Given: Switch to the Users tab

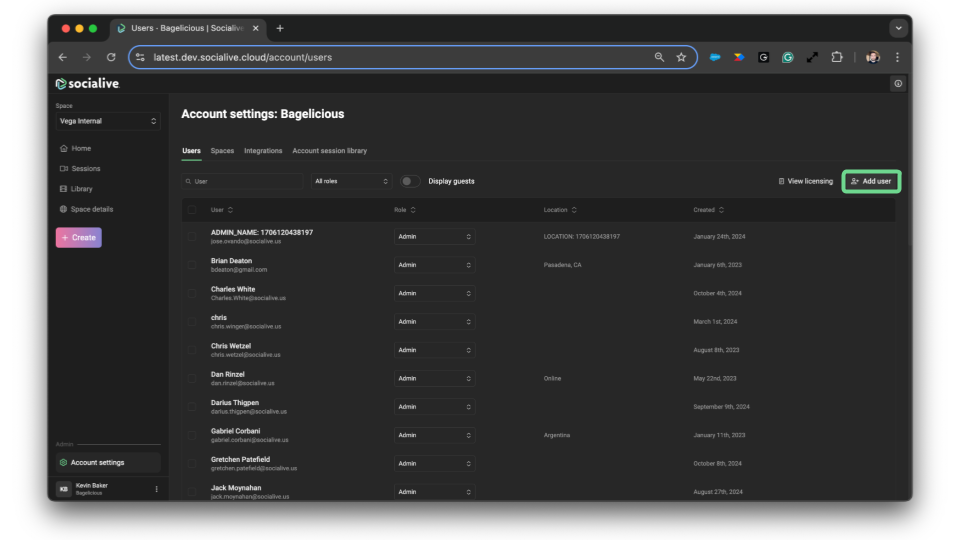Looking at the screenshot, I should click(191, 151).
